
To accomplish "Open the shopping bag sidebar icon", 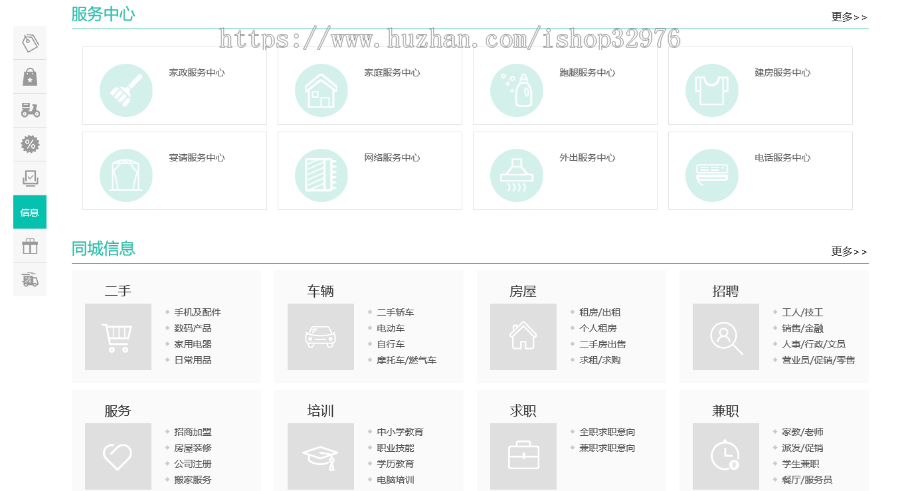I will coord(30,77).
